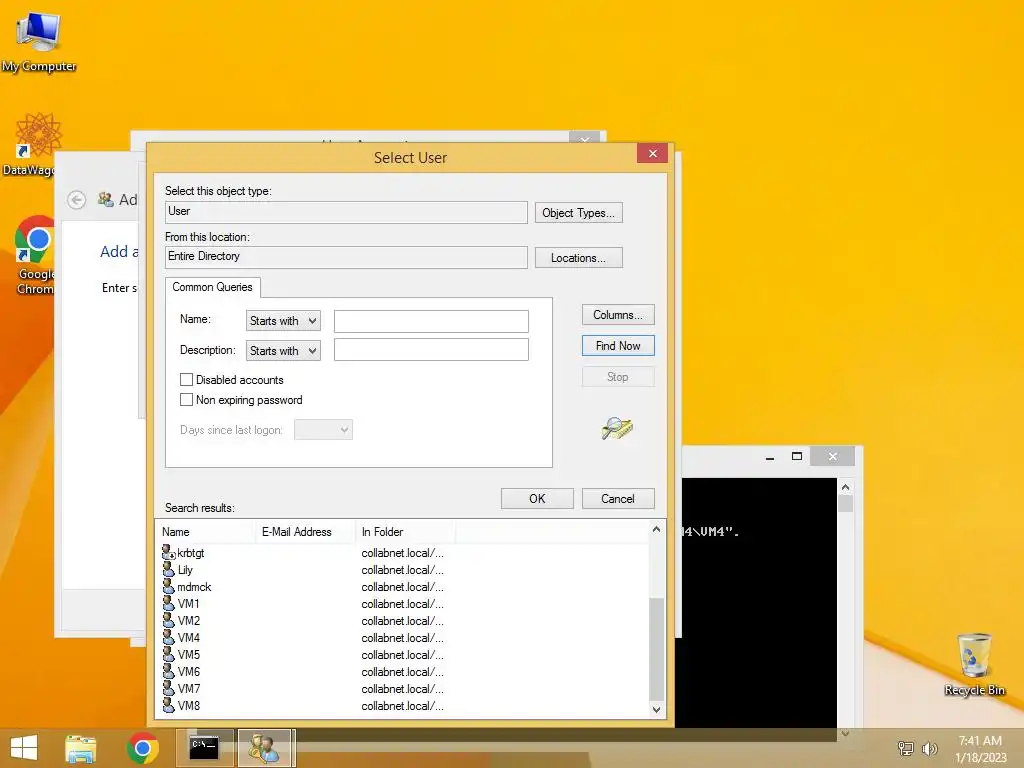This screenshot has height=768, width=1024.
Task: Enable the Disabled accounts checkbox
Action: click(x=186, y=379)
